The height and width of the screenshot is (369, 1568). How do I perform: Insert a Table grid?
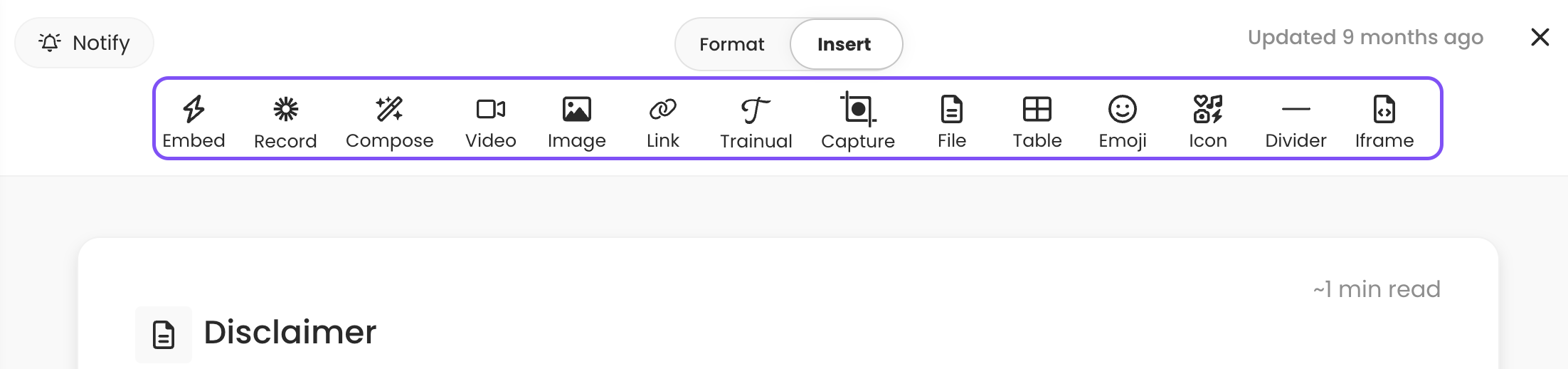coord(1037,120)
